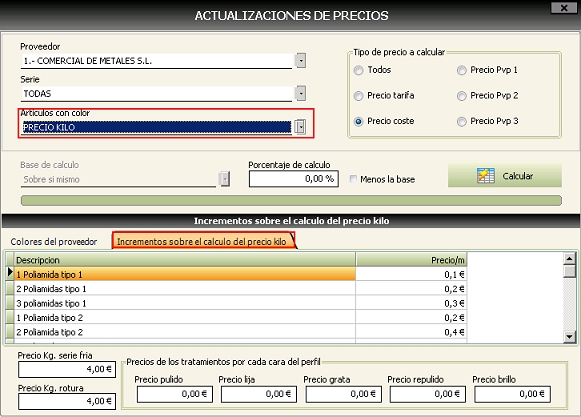The height and width of the screenshot is (417, 581).
Task: Click the scroll down arrow in the increments table
Action: click(x=570, y=337)
